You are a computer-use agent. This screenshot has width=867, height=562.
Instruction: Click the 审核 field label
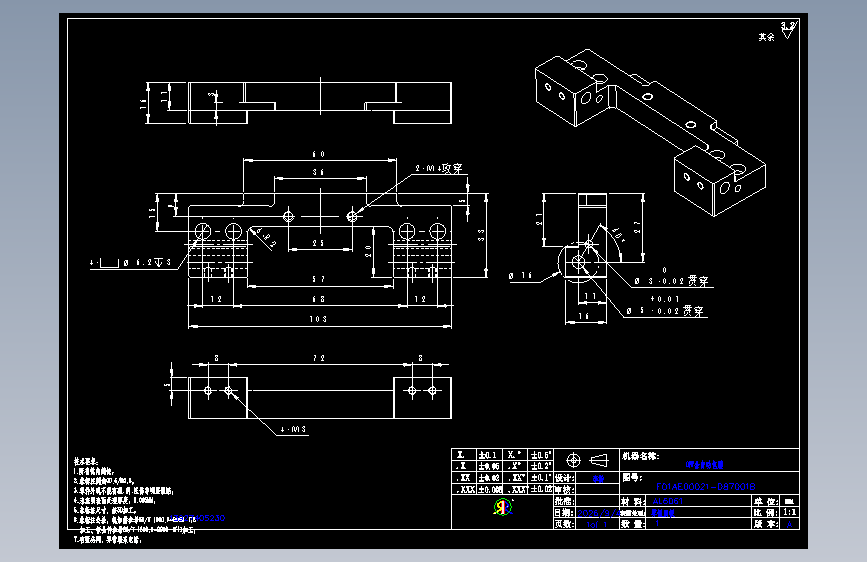coord(565,489)
